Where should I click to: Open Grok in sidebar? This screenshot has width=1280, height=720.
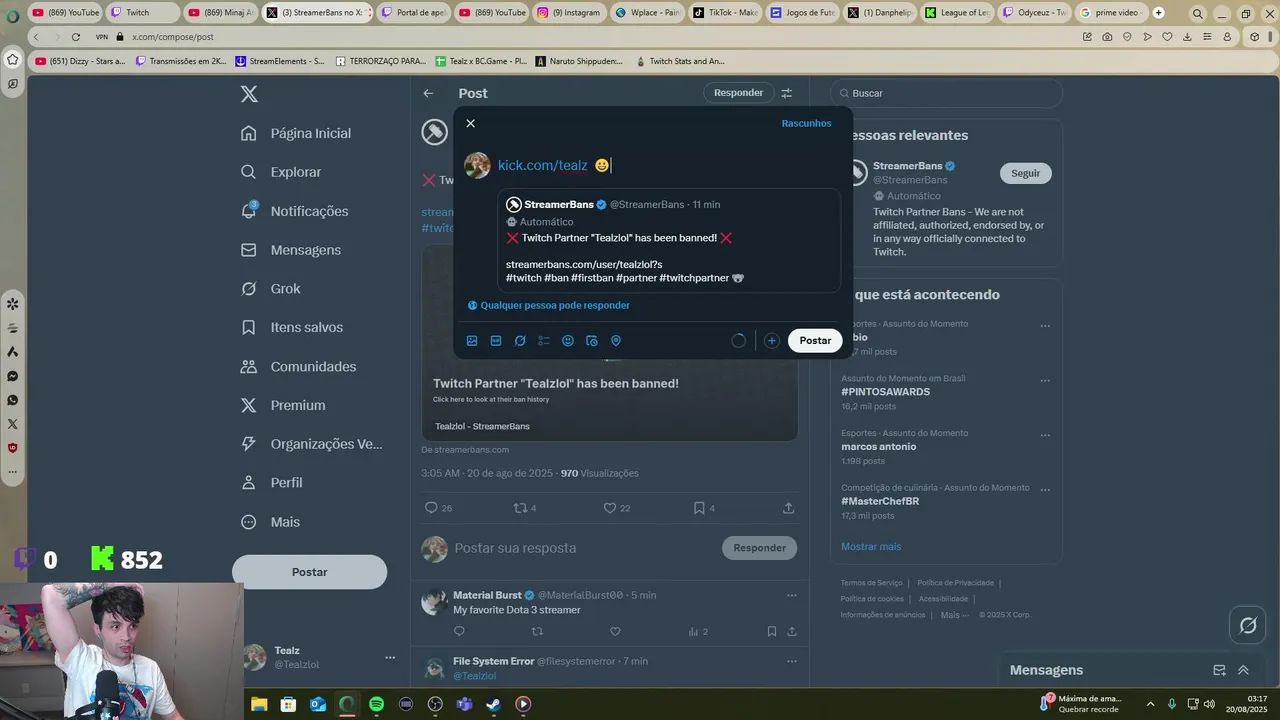(x=270, y=289)
